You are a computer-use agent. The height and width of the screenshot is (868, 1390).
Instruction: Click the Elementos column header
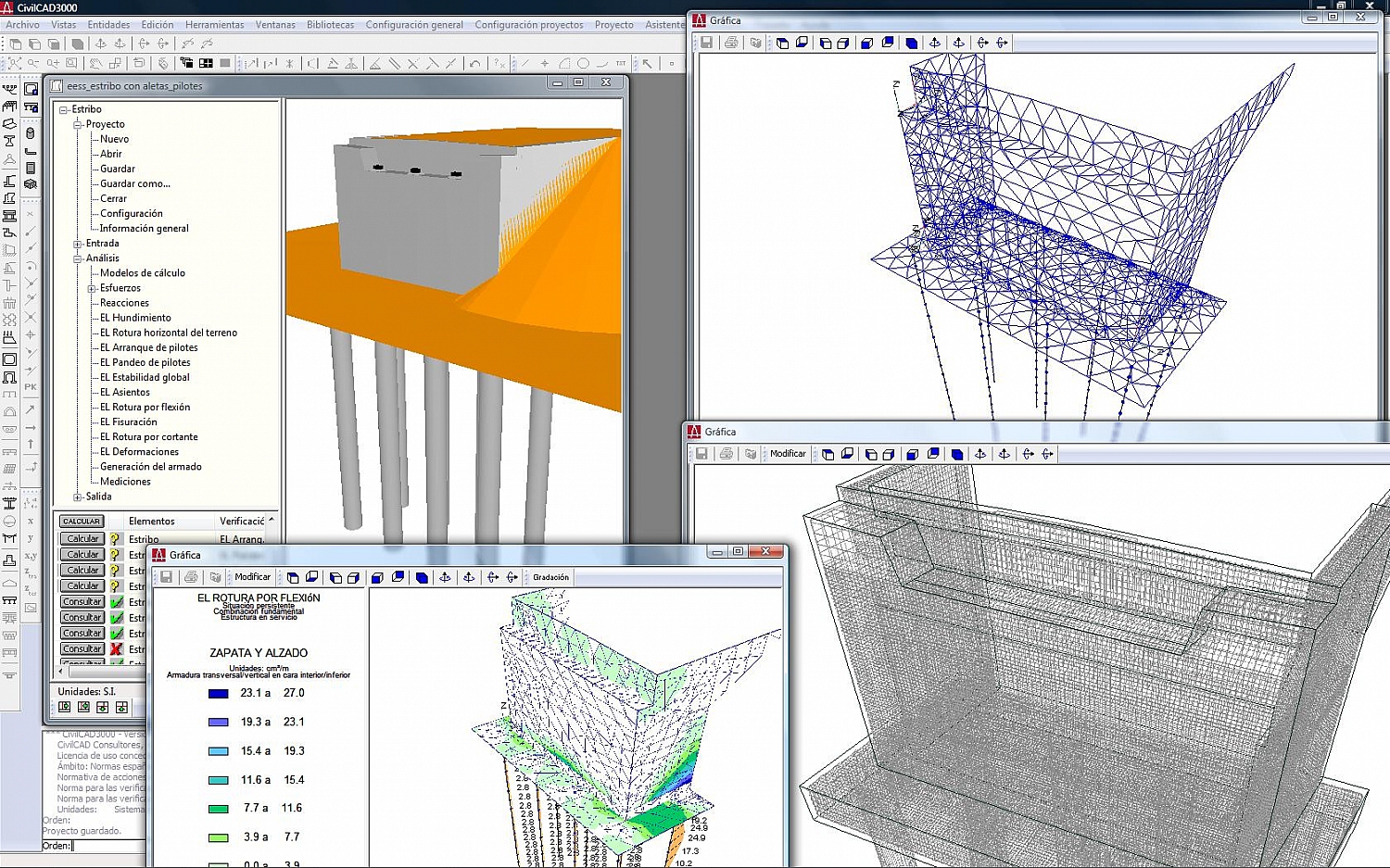(x=152, y=522)
